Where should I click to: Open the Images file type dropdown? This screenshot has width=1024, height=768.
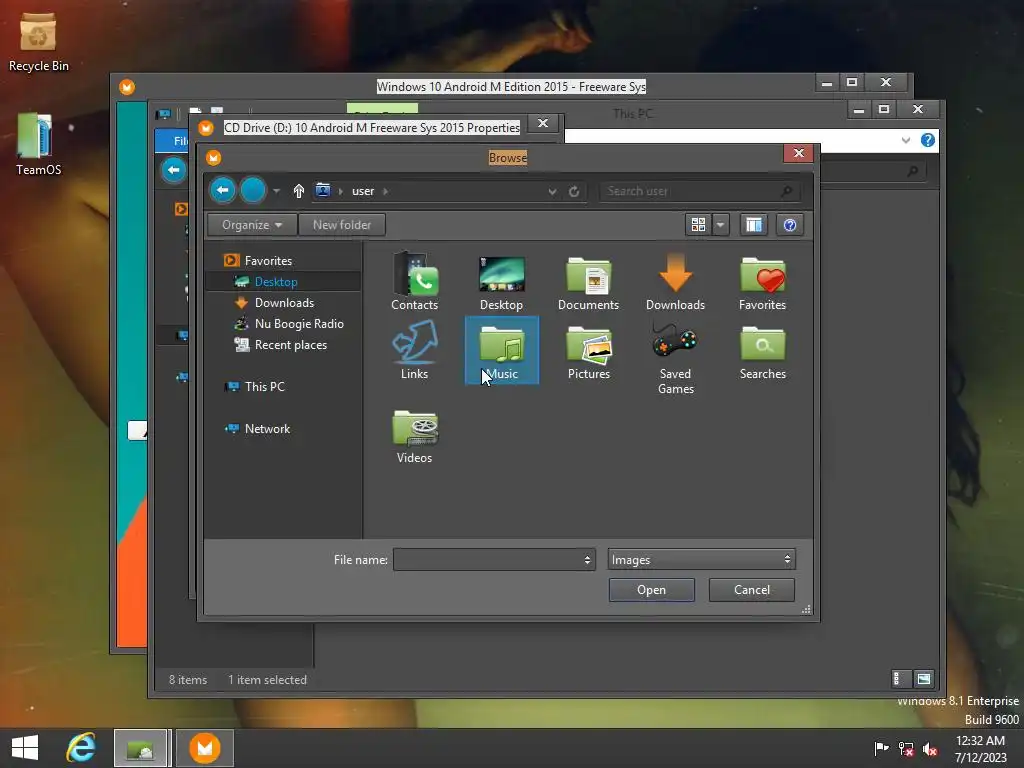coord(701,560)
